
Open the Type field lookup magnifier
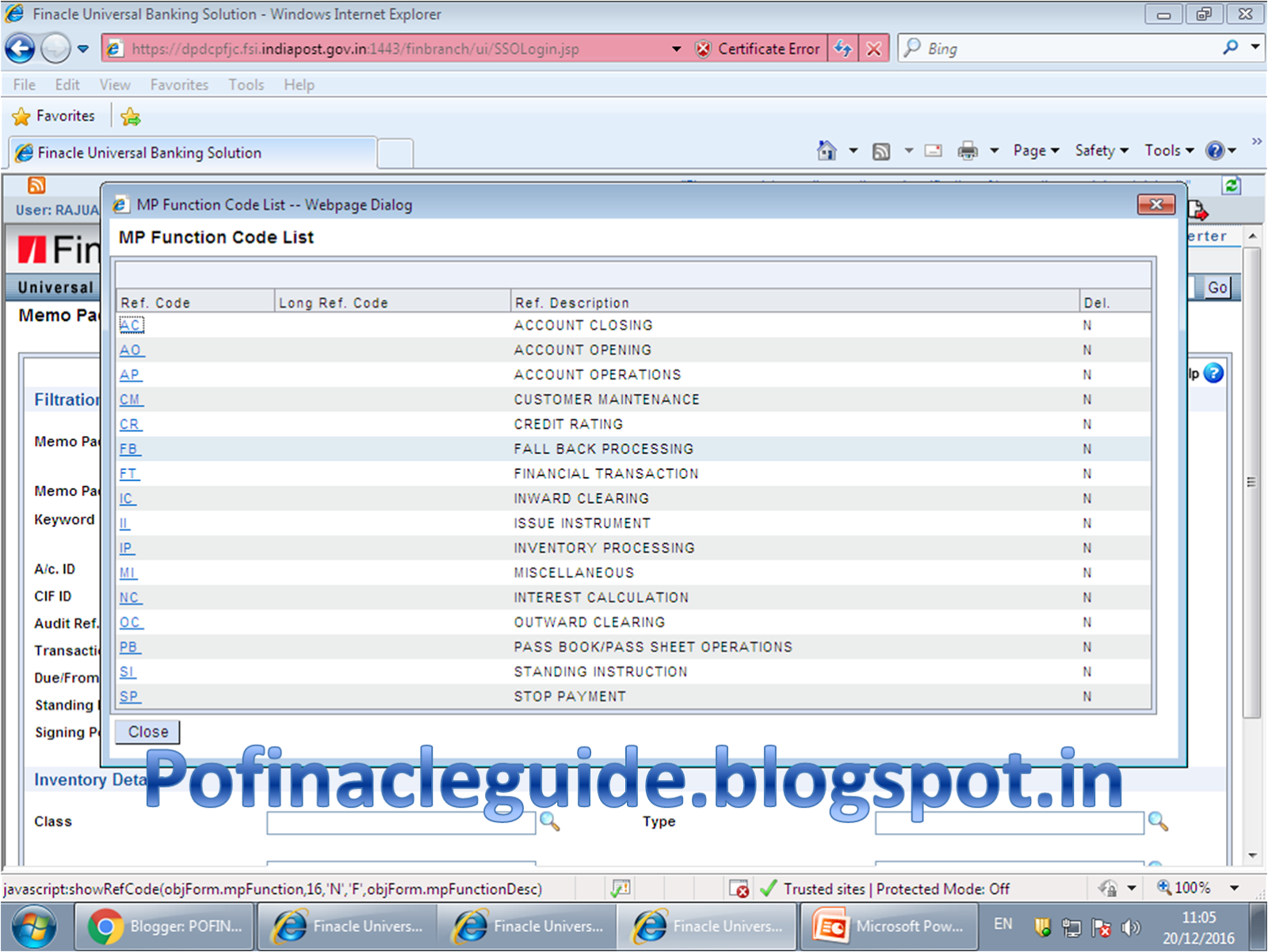click(x=1159, y=823)
